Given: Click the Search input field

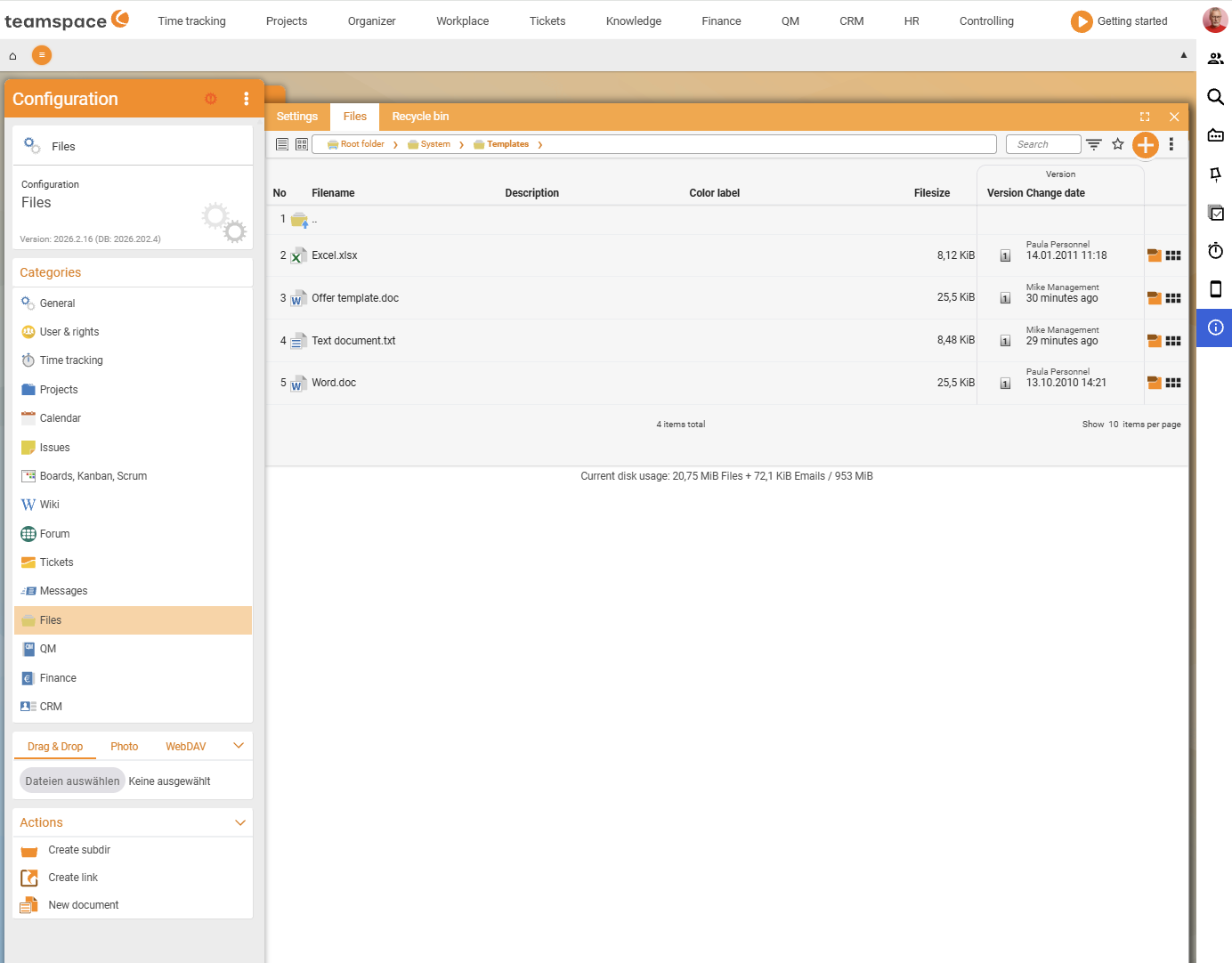Looking at the screenshot, I should tap(1042, 144).
